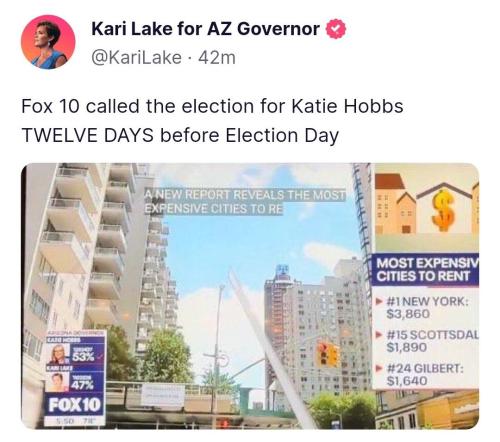Open Kari Lake profile avatar
This screenshot has height=442, width=500.
tap(48, 42)
